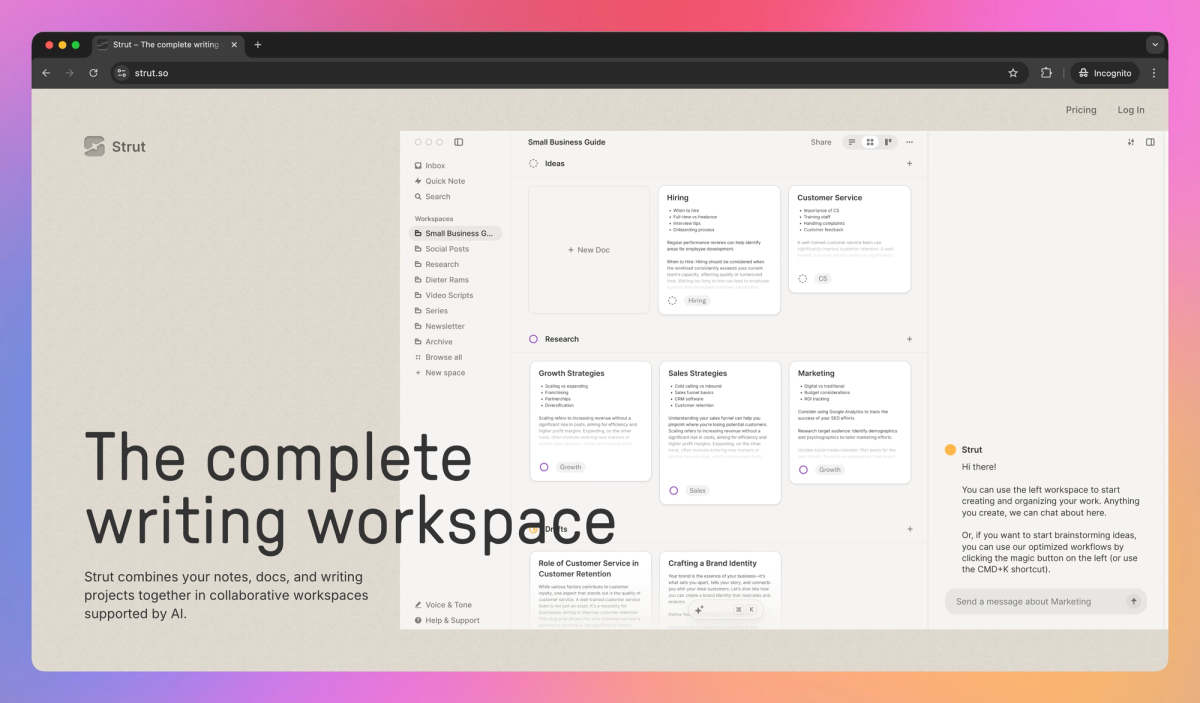The height and width of the screenshot is (703, 1200).
Task: Click the Research section purple status icon
Action: click(533, 339)
